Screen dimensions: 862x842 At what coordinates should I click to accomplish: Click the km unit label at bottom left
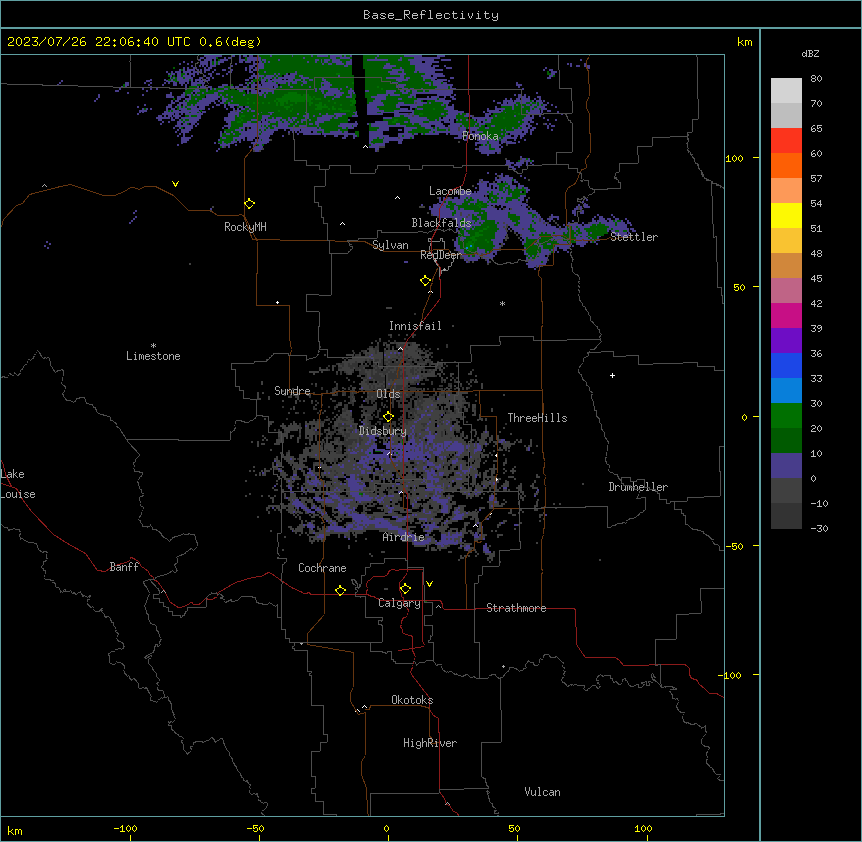(15, 831)
